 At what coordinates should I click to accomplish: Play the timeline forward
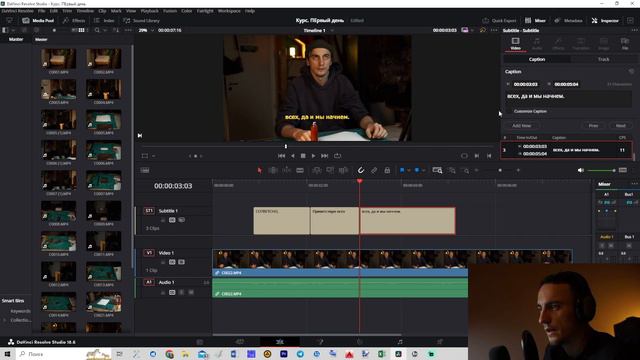(x=313, y=156)
